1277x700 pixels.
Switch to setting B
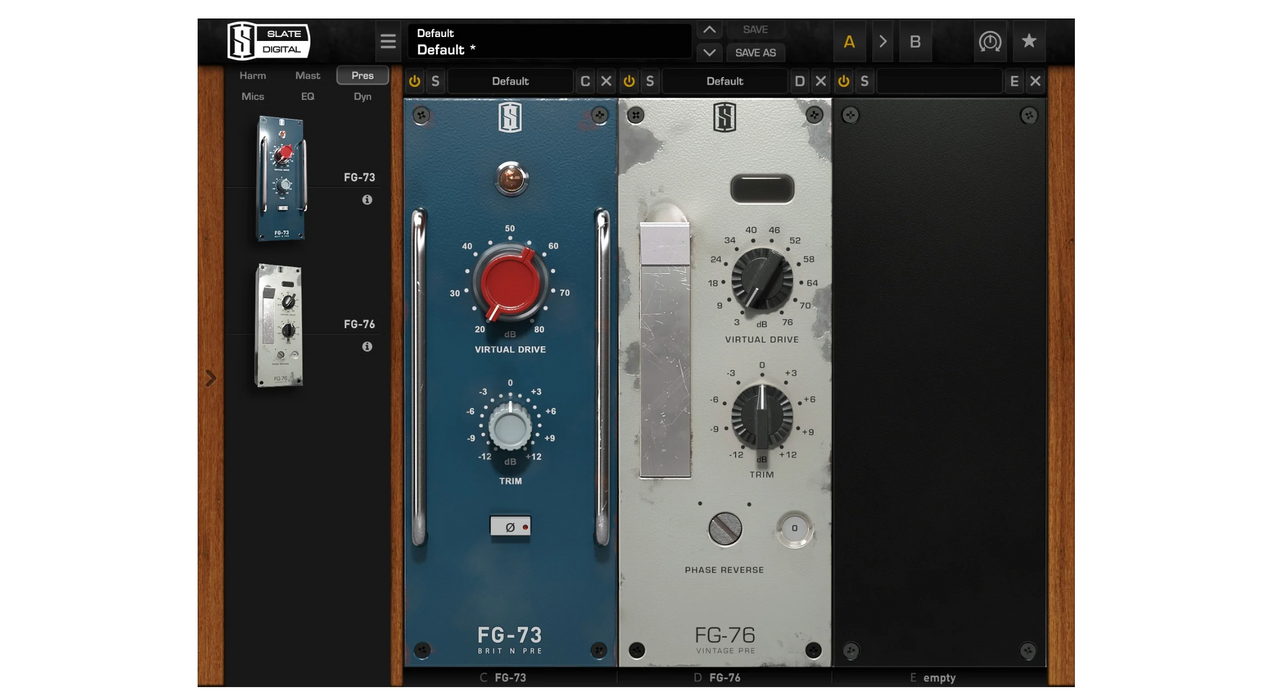point(915,42)
